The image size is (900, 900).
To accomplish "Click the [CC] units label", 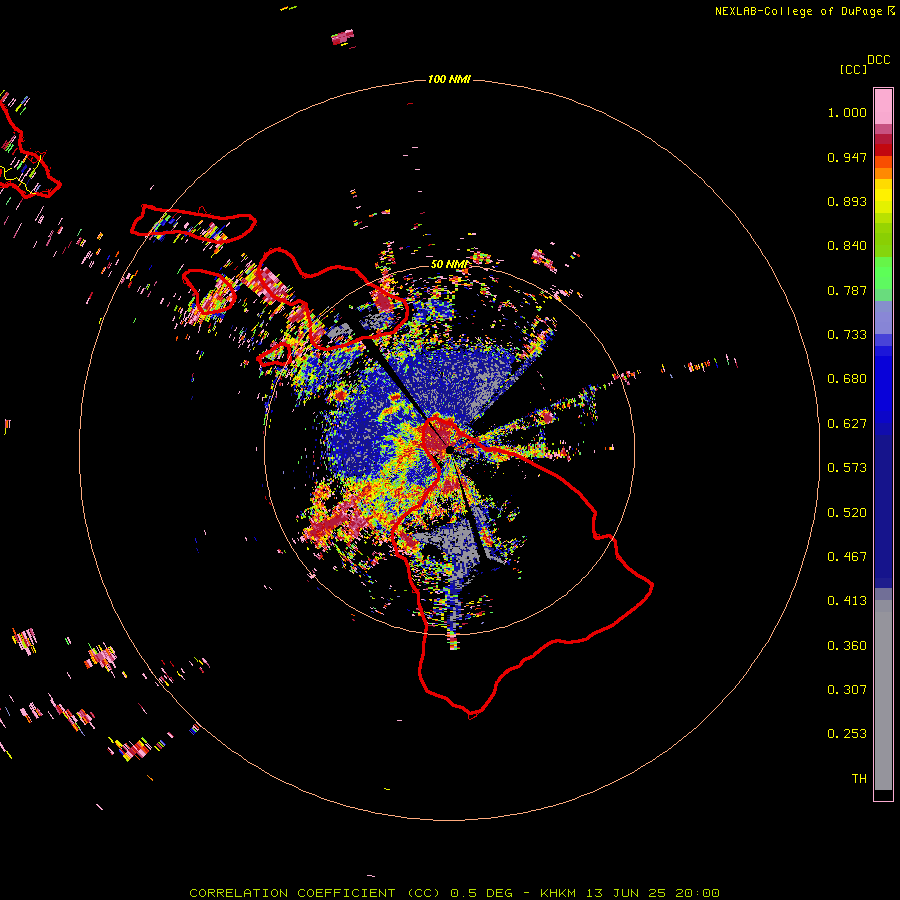I will (853, 69).
